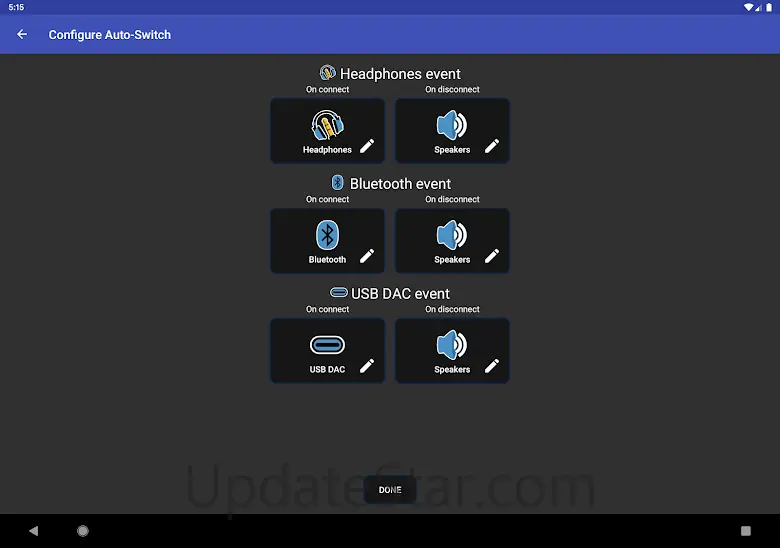Viewport: 780px width, 548px height.
Task: Tap the DONE button
Action: 390,490
